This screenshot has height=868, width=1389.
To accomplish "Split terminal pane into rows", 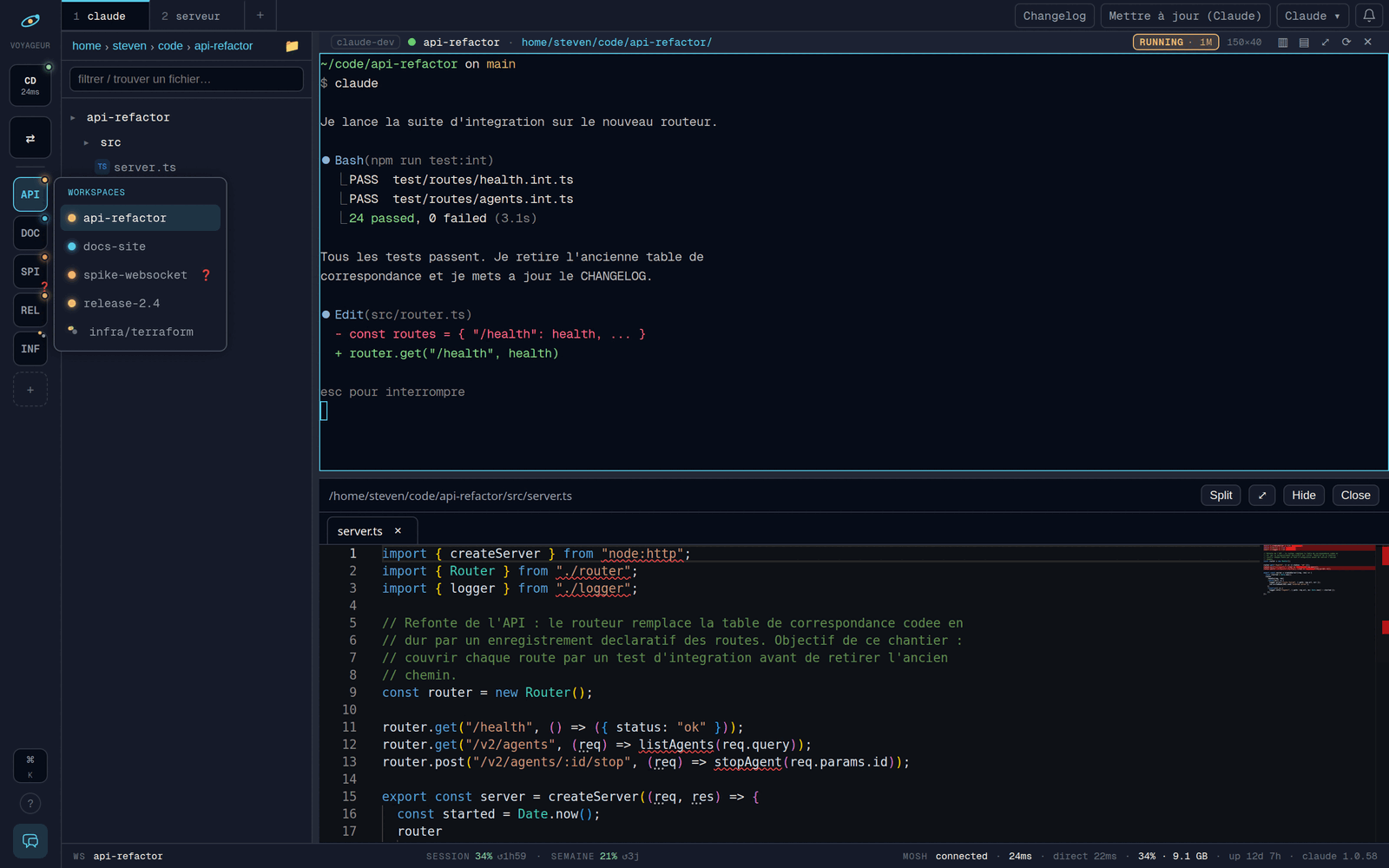I will tap(1304, 42).
